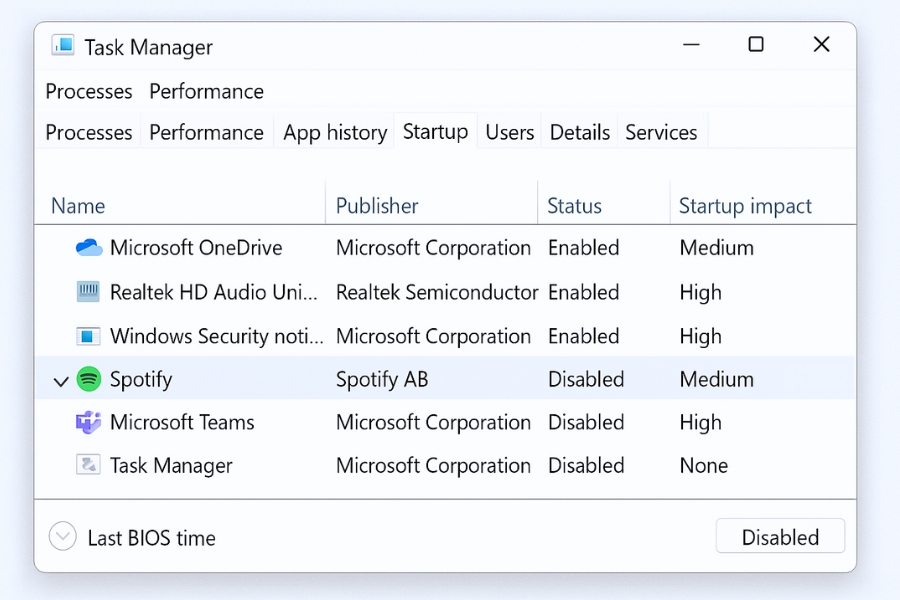Image resolution: width=900 pixels, height=600 pixels.
Task: Click the Microsoft Teams icon
Action: [x=89, y=422]
